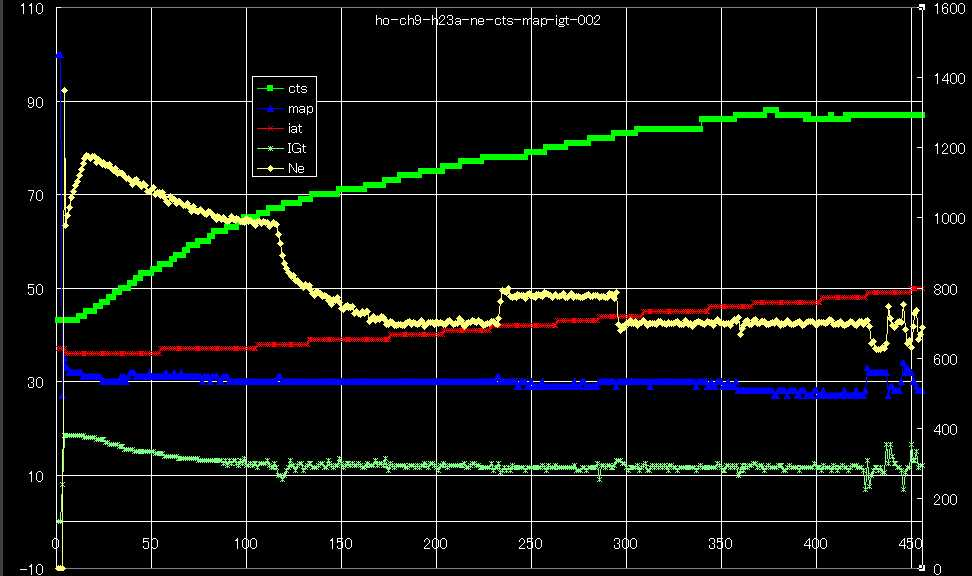Viewport: 972px width, 576px height.
Task: Click left axis label 70
Action: click(35, 196)
